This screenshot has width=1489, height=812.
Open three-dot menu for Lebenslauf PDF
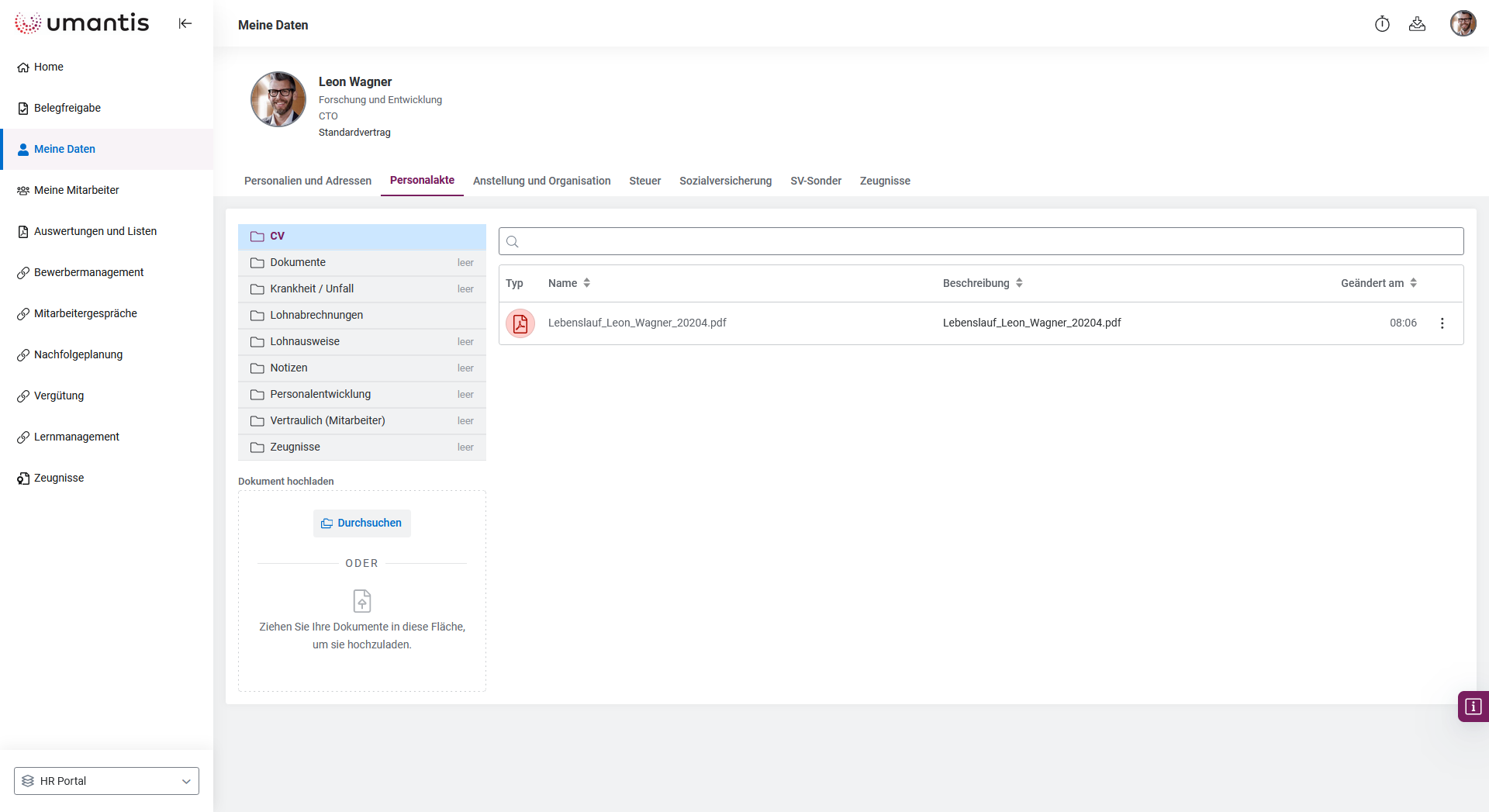1442,323
